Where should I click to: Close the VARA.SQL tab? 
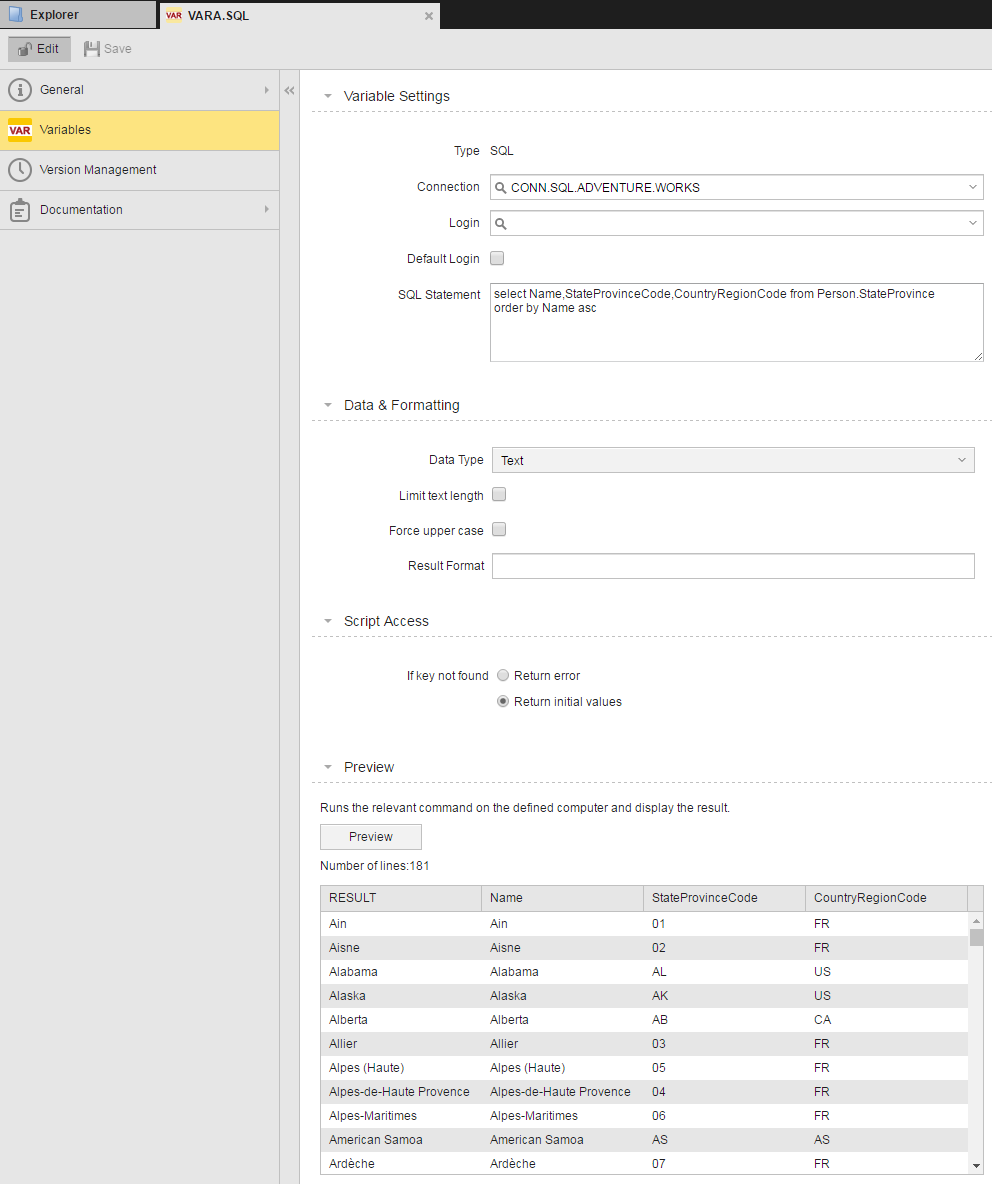pyautogui.click(x=429, y=16)
